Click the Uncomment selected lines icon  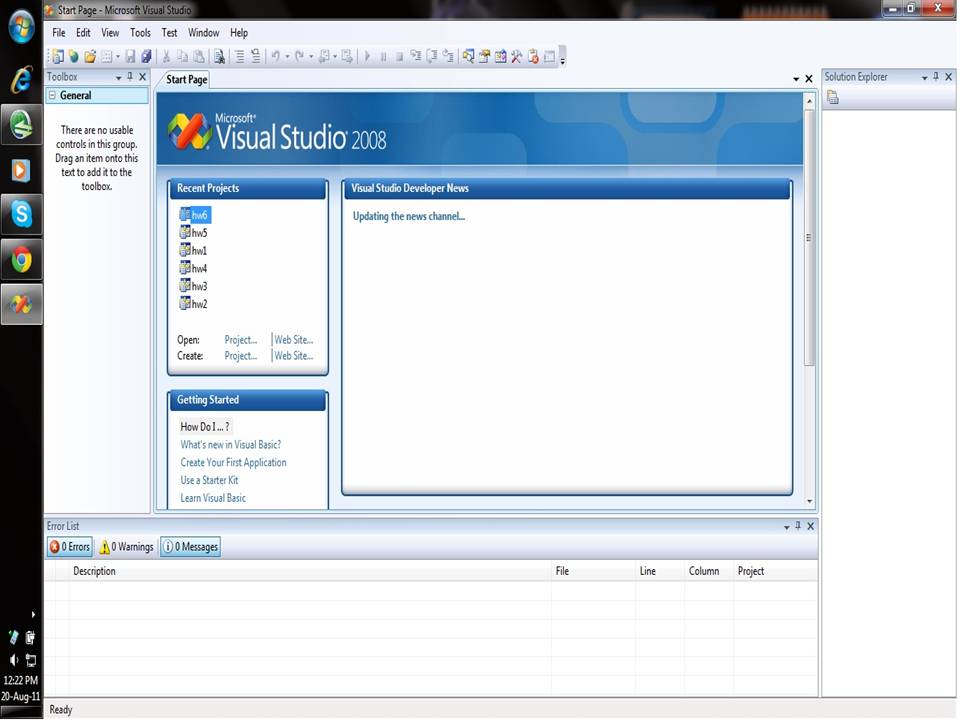255,56
